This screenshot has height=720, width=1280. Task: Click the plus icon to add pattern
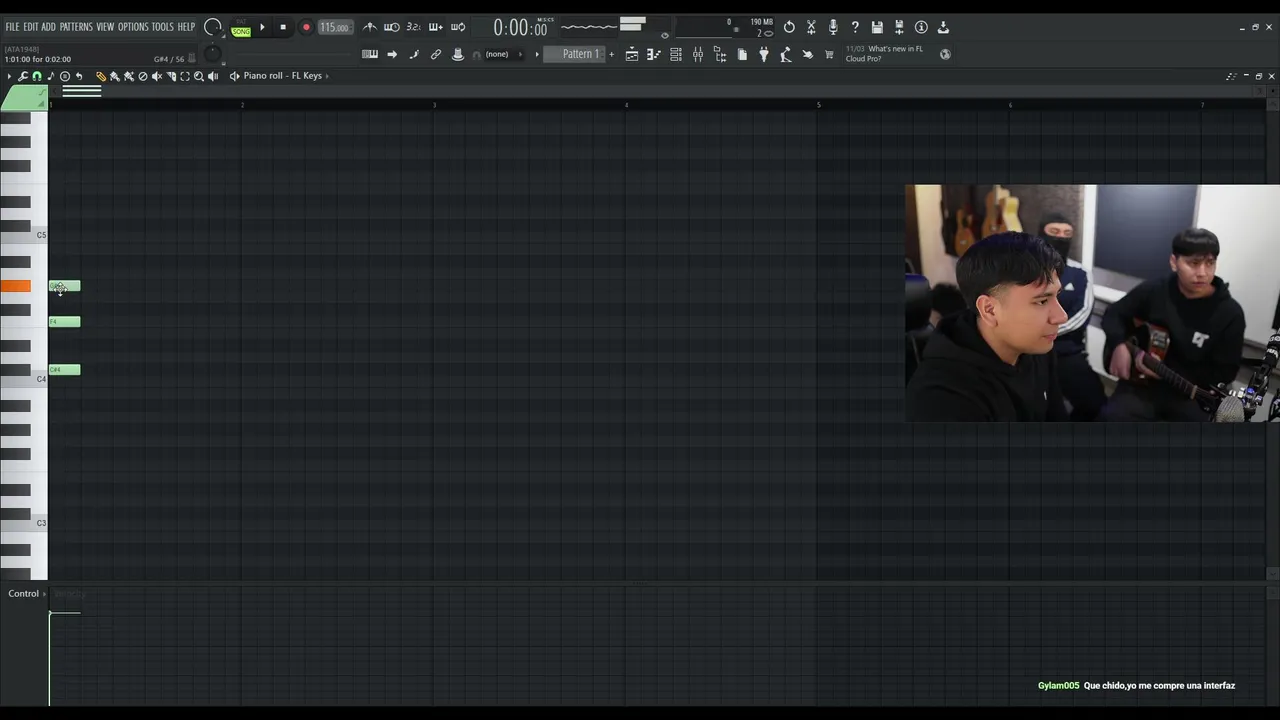pos(612,54)
